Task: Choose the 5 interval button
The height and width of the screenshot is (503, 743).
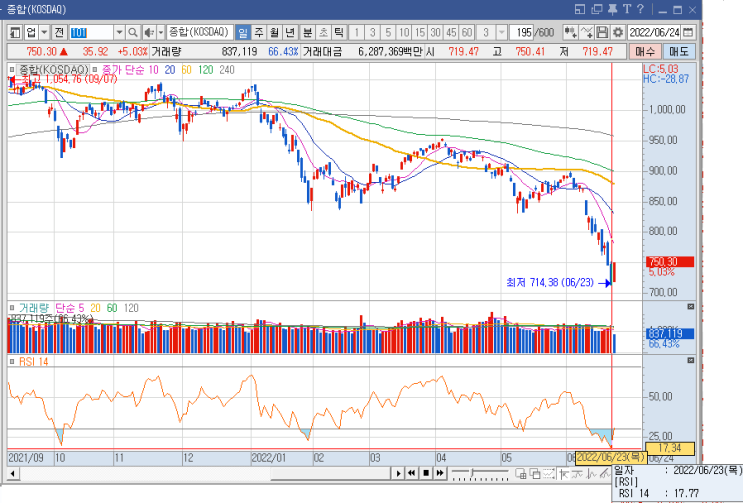Action: (x=388, y=32)
